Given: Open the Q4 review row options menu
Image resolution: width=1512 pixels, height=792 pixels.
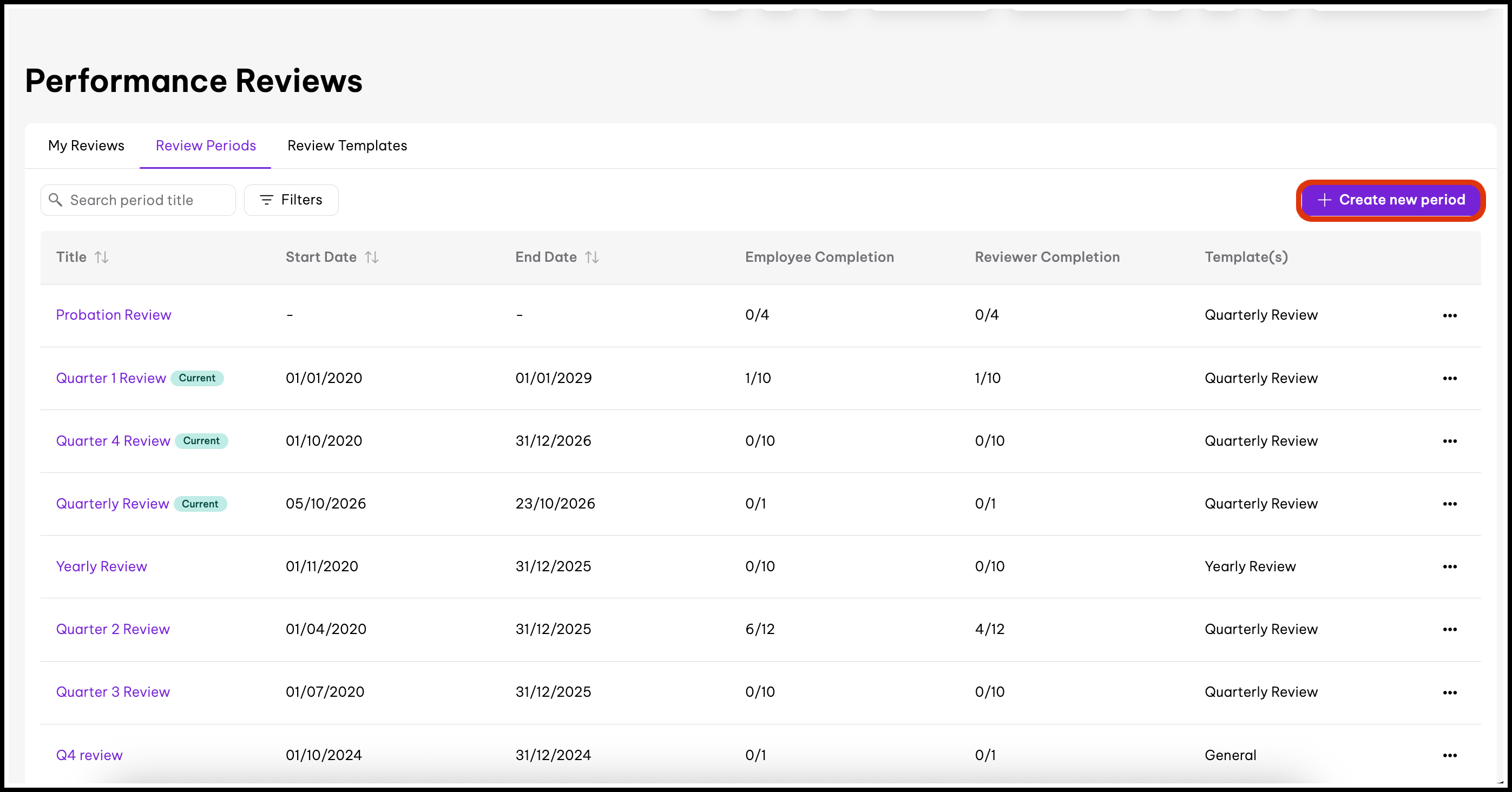Looking at the screenshot, I should click(x=1450, y=756).
